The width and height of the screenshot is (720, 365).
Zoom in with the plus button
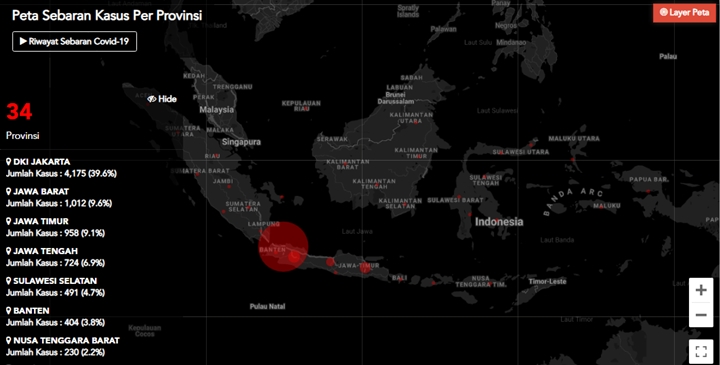pyautogui.click(x=701, y=290)
